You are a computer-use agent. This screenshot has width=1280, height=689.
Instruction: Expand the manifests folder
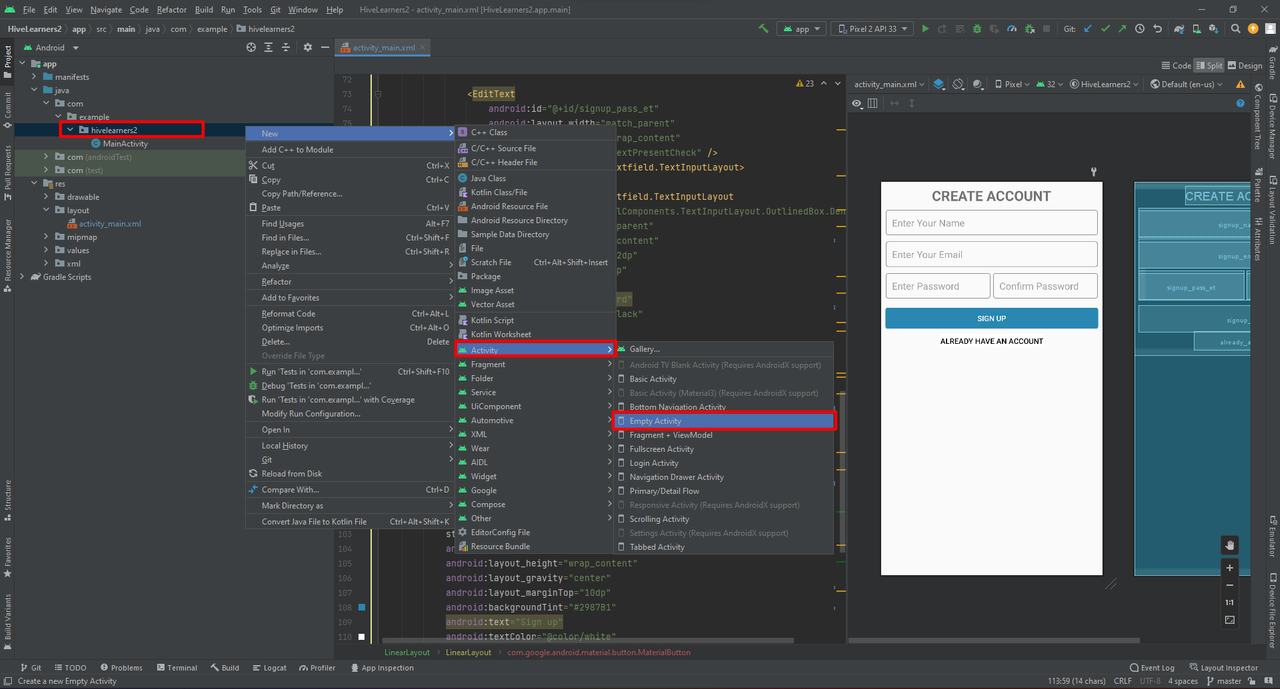34,76
